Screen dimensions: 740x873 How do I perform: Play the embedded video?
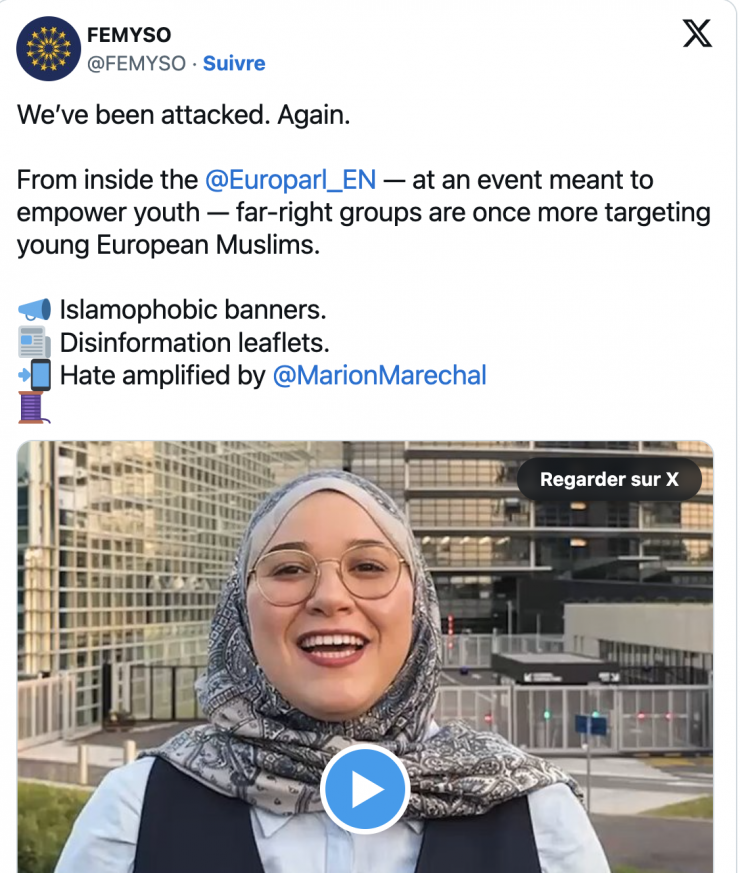tap(365, 788)
